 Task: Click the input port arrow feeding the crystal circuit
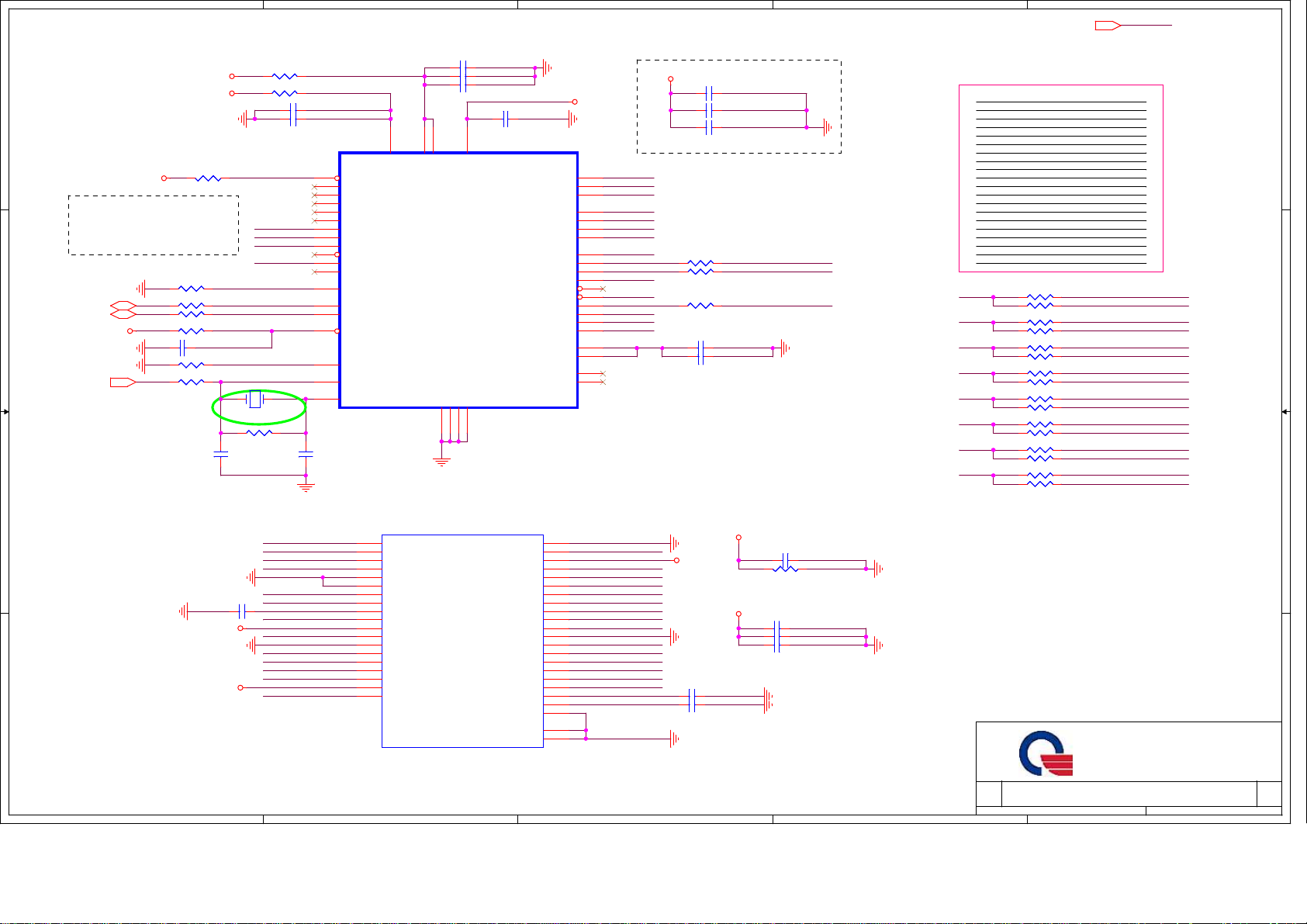point(123,382)
